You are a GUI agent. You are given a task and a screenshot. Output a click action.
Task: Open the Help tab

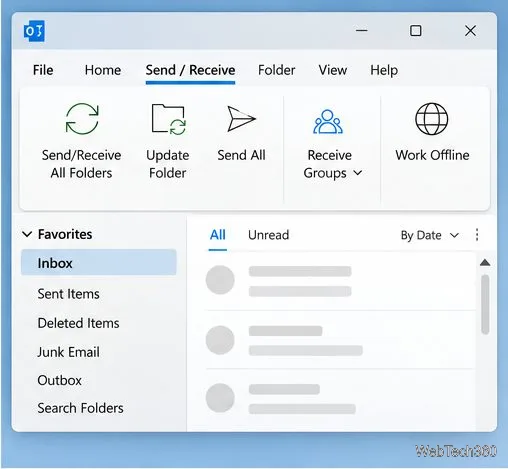(384, 70)
